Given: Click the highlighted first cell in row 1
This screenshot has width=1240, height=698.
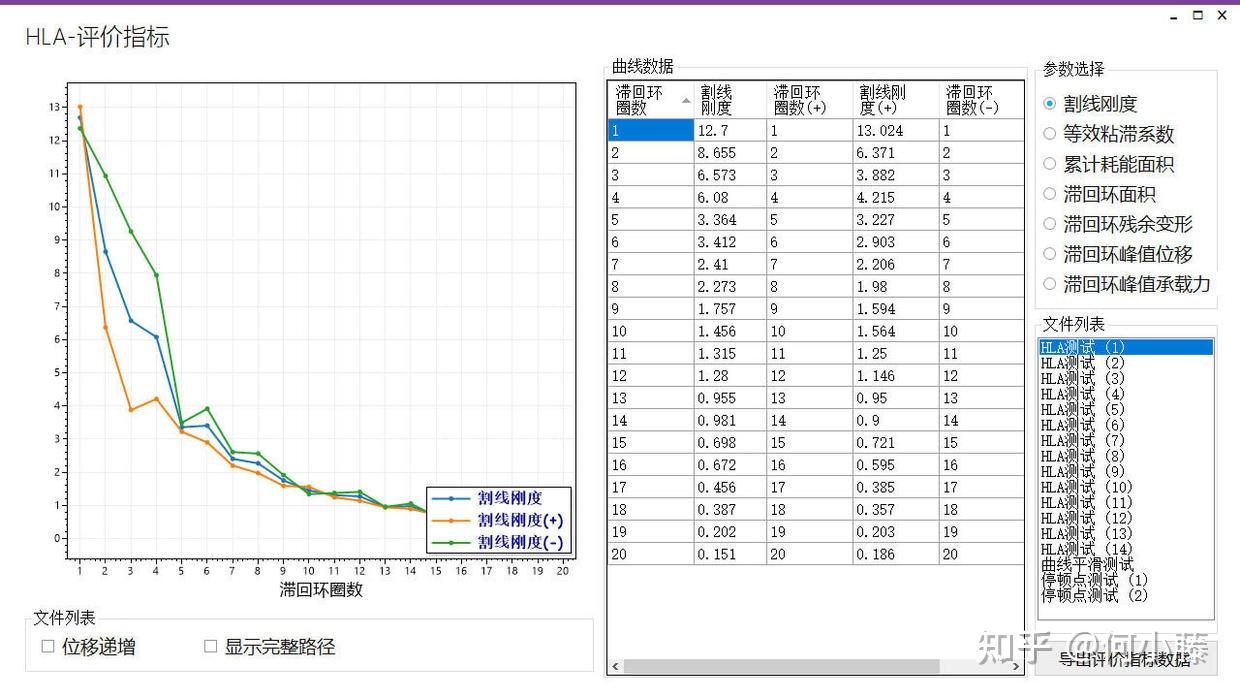Looking at the screenshot, I should click(x=650, y=130).
